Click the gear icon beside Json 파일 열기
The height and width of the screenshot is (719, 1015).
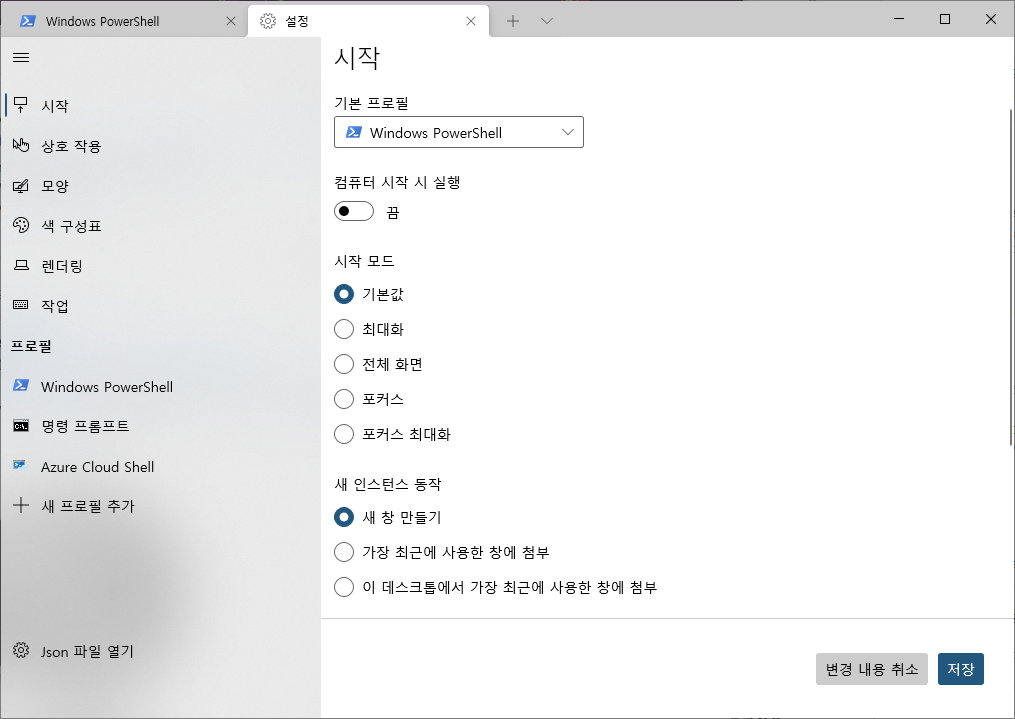[x=21, y=650]
